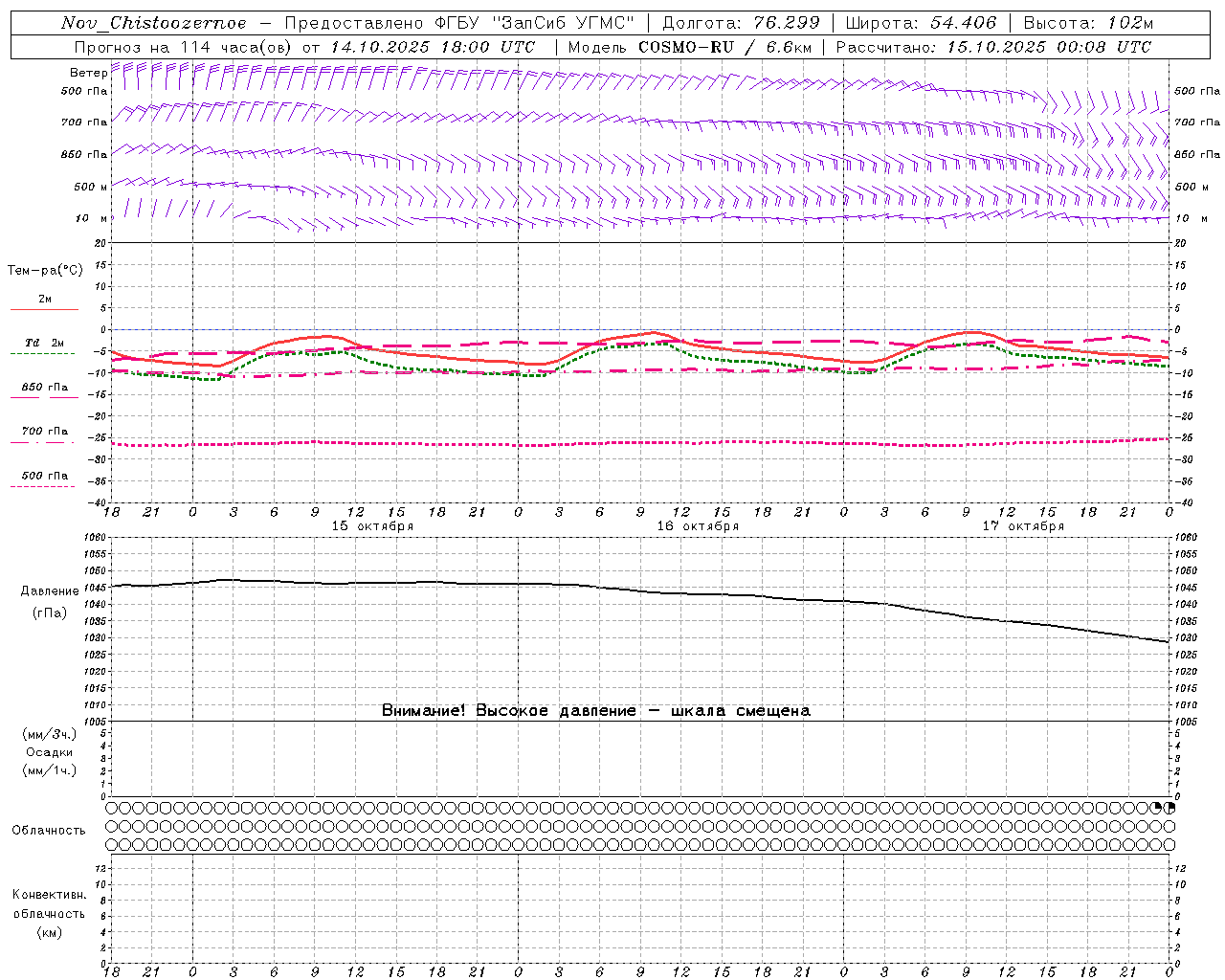Viewport: 1225px width, 980px height.
Task: Click the 1005 value on the right pressure axis
Action: [1185, 722]
